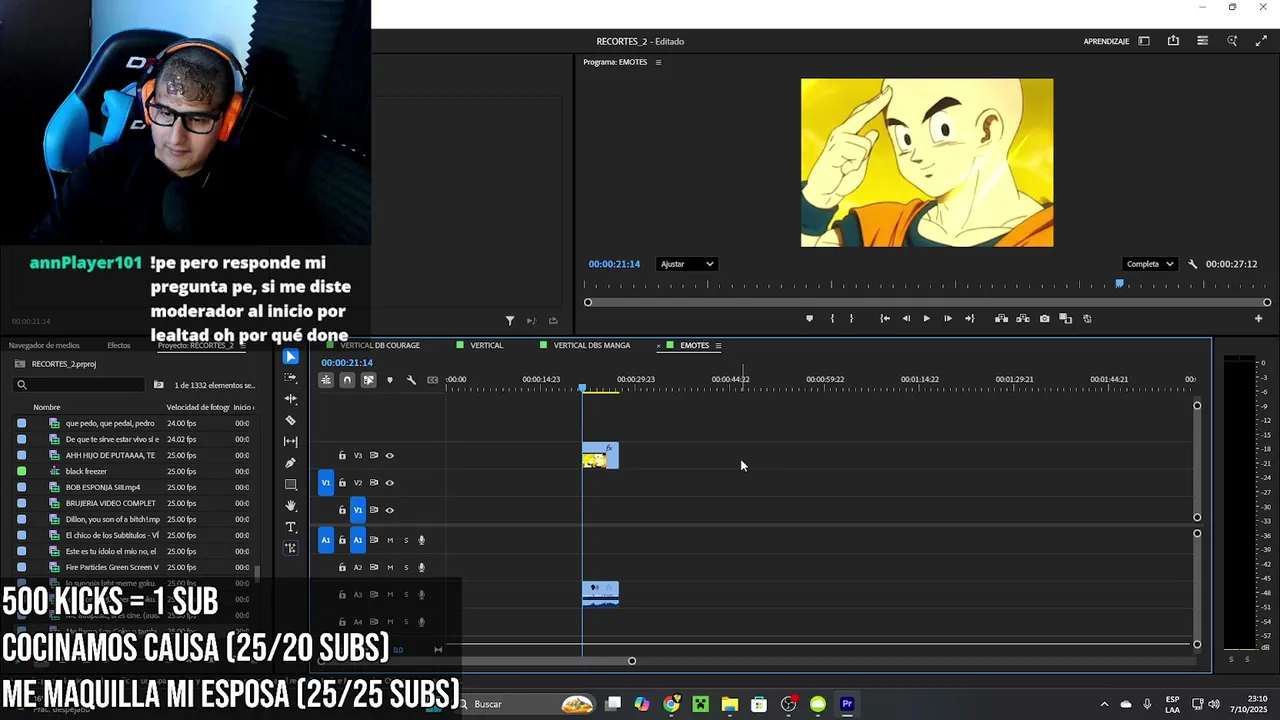Select the video clip on track V3

[600, 456]
